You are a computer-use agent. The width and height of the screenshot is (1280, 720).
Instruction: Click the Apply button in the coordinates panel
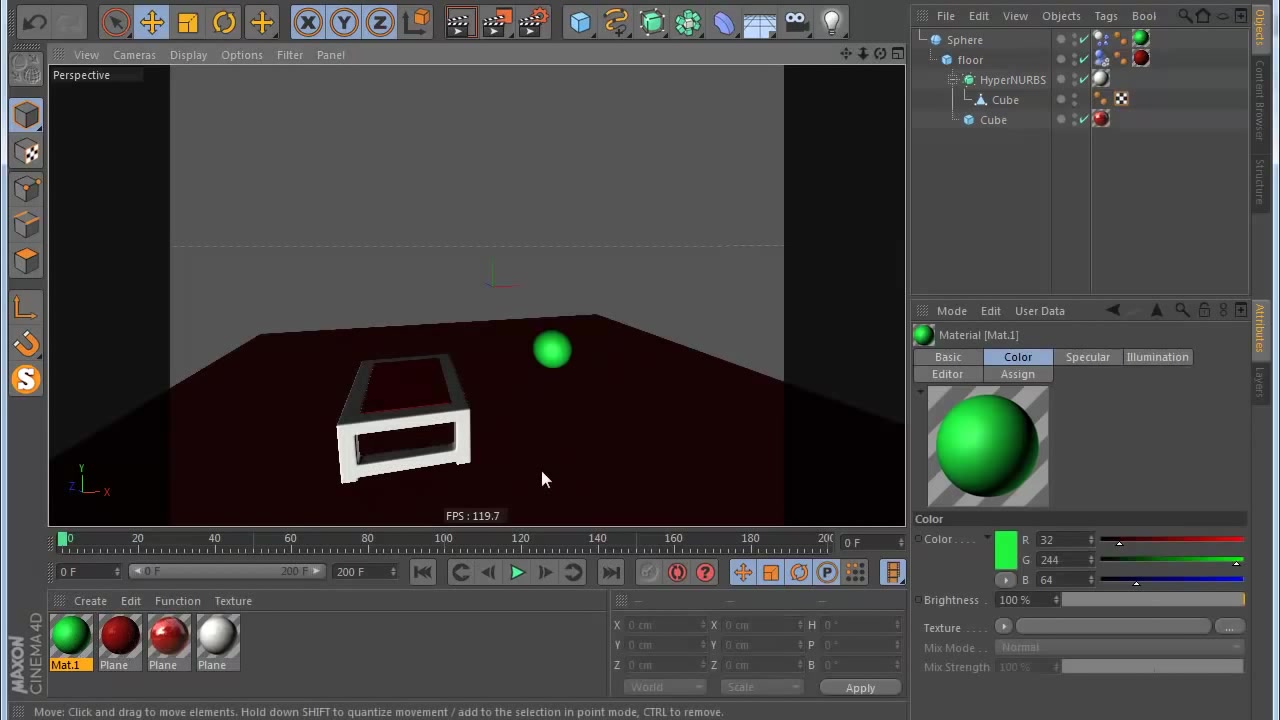click(x=860, y=688)
